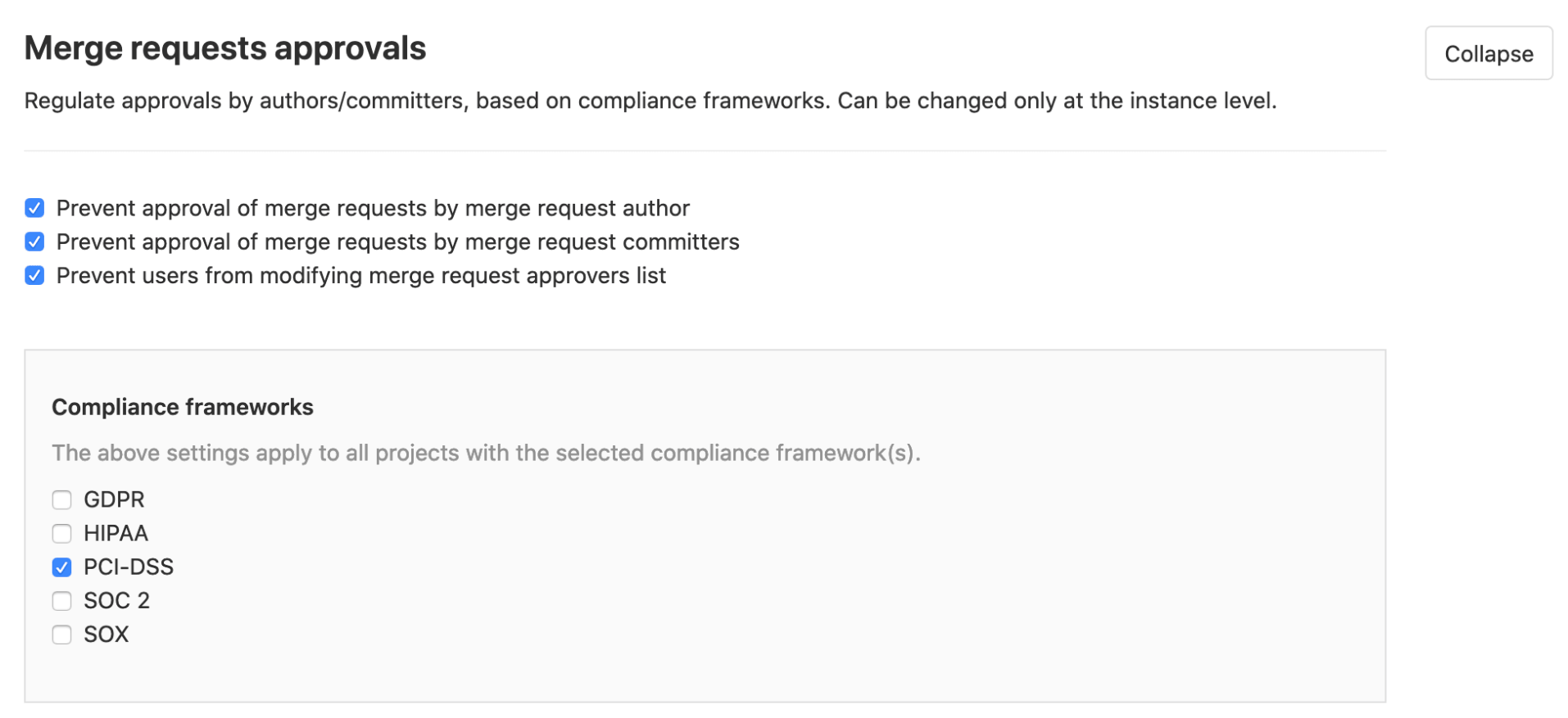Click the SOC 2 label text
This screenshot has width=1568, height=718.
pos(117,600)
